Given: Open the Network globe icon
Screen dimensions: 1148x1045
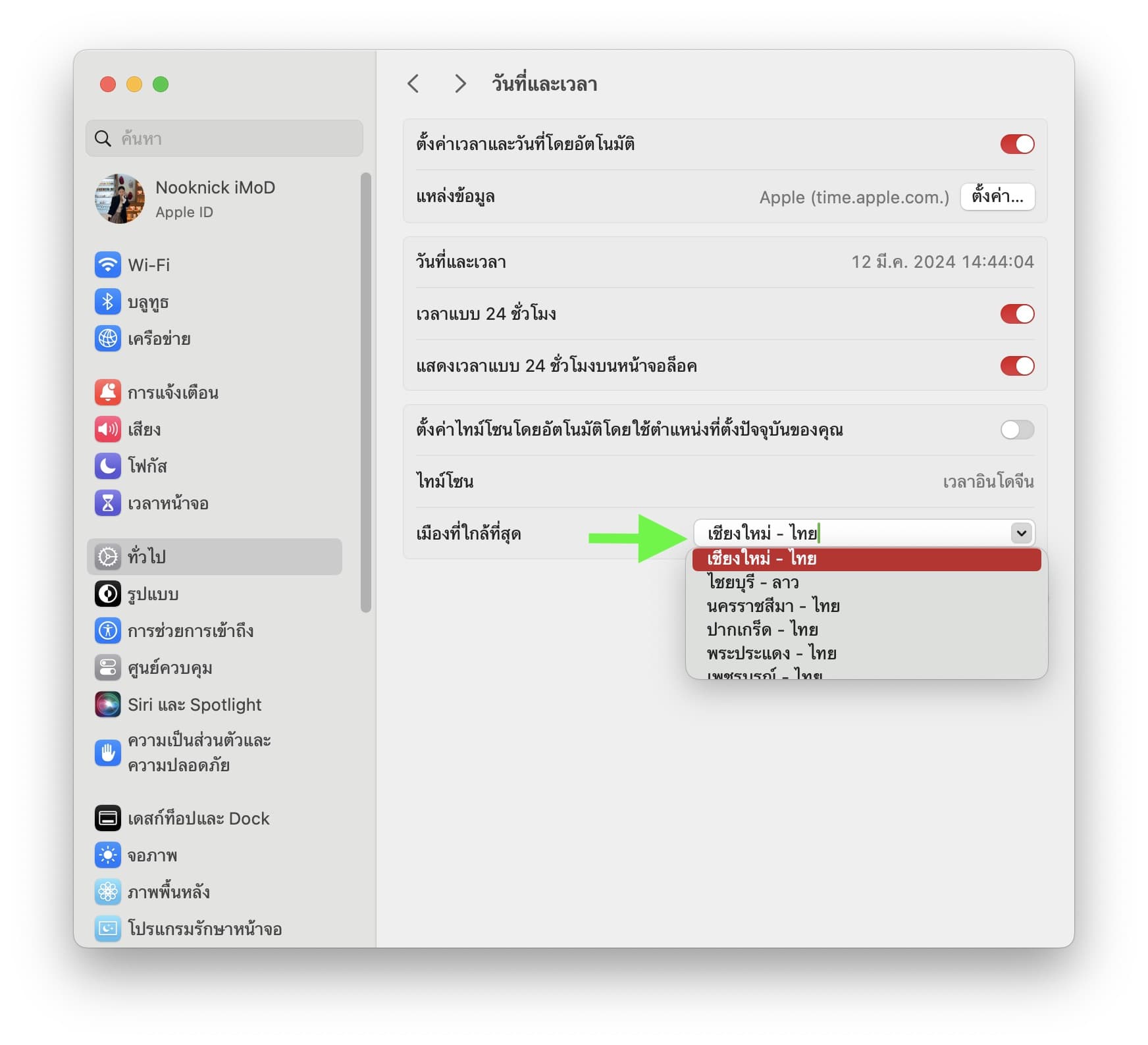Looking at the screenshot, I should click(x=107, y=339).
